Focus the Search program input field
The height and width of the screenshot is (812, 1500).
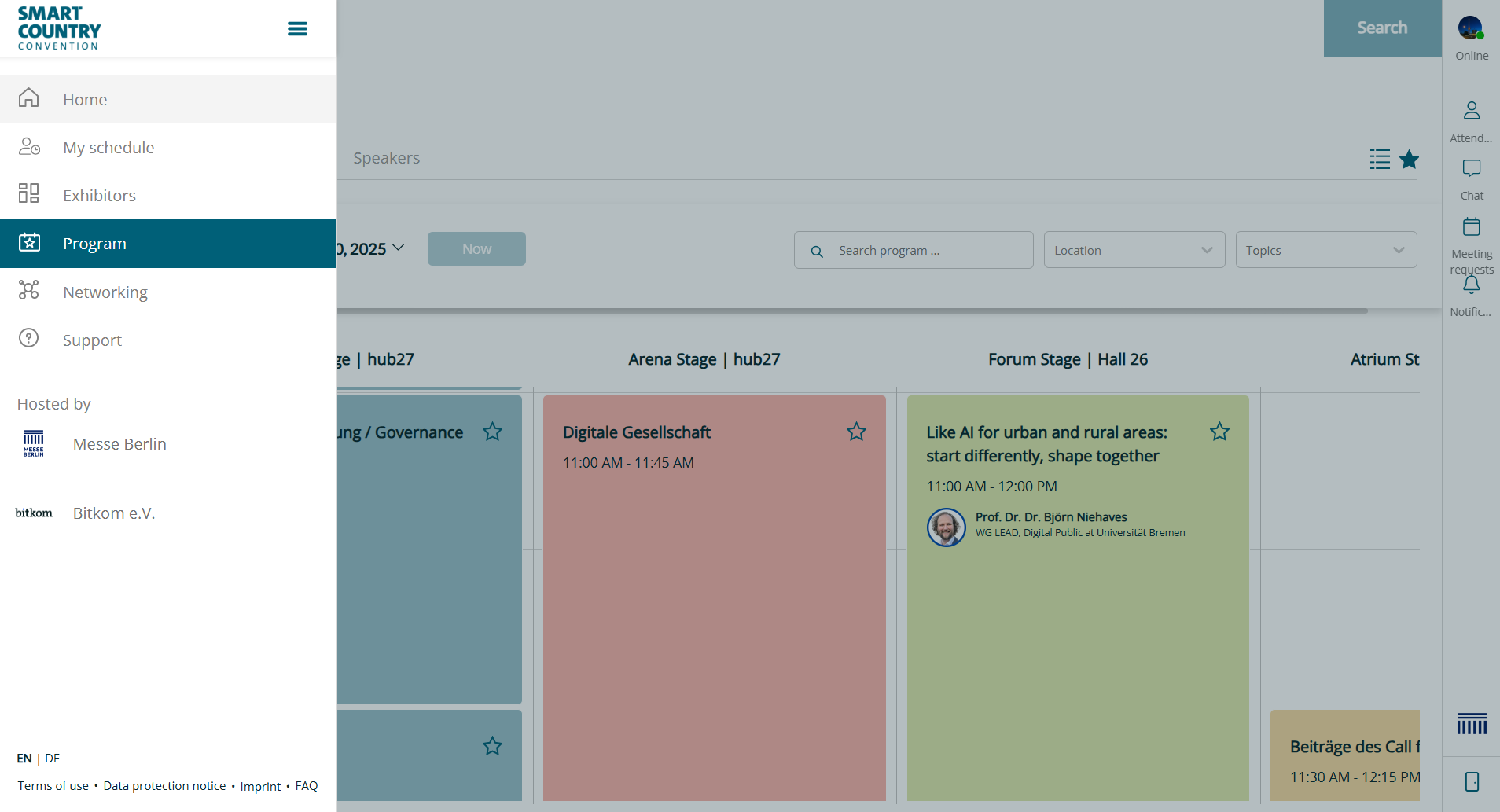click(x=914, y=250)
